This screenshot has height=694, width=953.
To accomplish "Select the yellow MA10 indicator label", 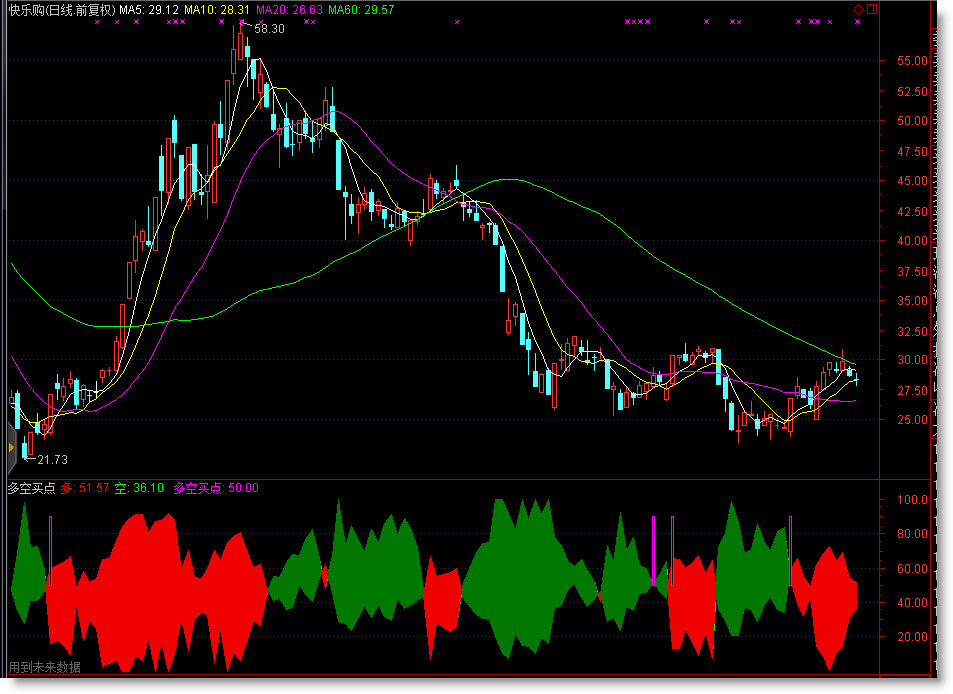I will (x=216, y=10).
